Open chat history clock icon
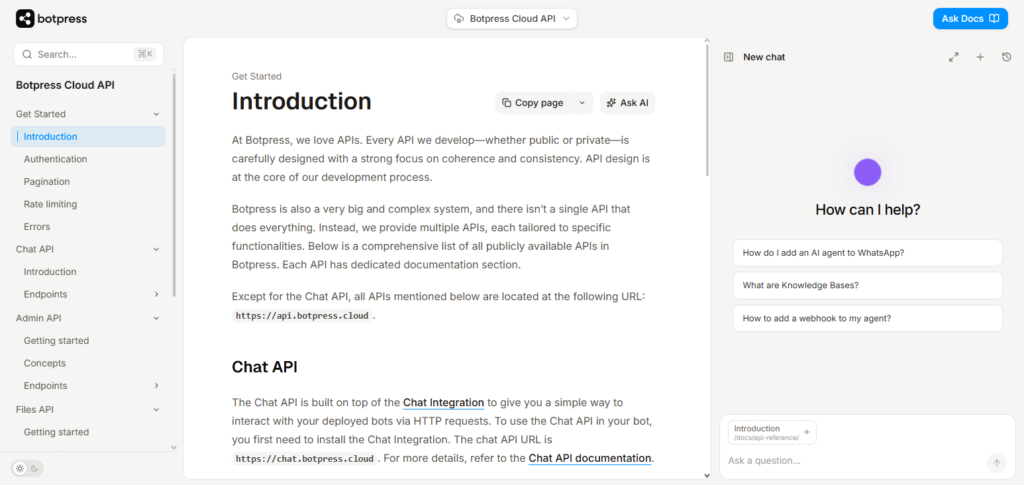Screen dimensions: 1024x485 click(x=1006, y=57)
